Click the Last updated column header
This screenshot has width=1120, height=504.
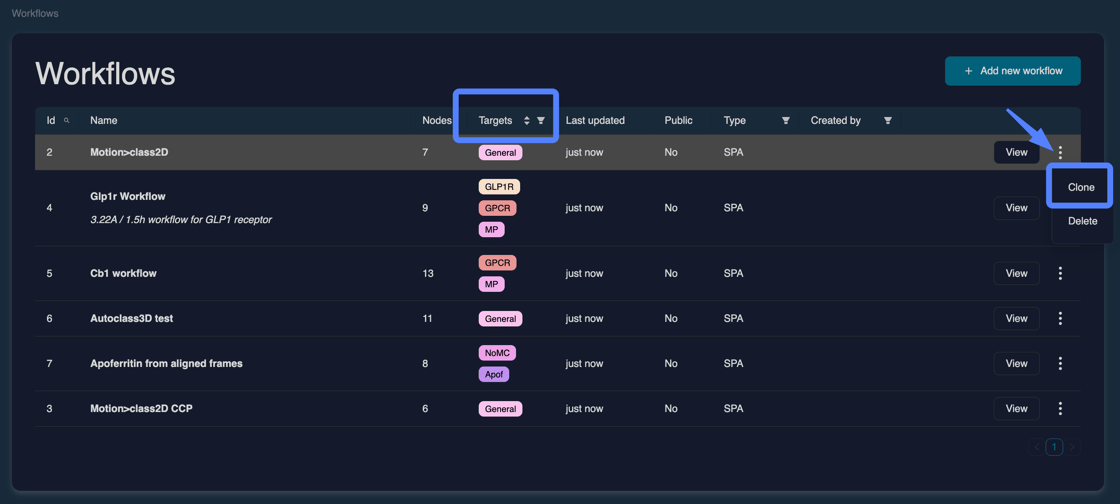[x=595, y=121]
